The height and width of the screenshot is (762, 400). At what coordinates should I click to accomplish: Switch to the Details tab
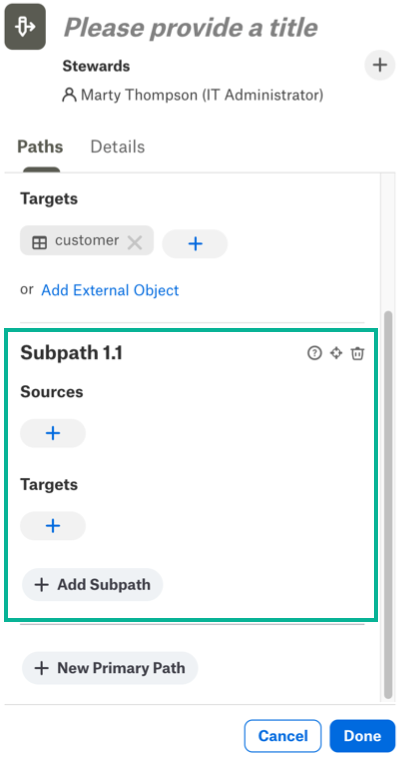tap(118, 147)
